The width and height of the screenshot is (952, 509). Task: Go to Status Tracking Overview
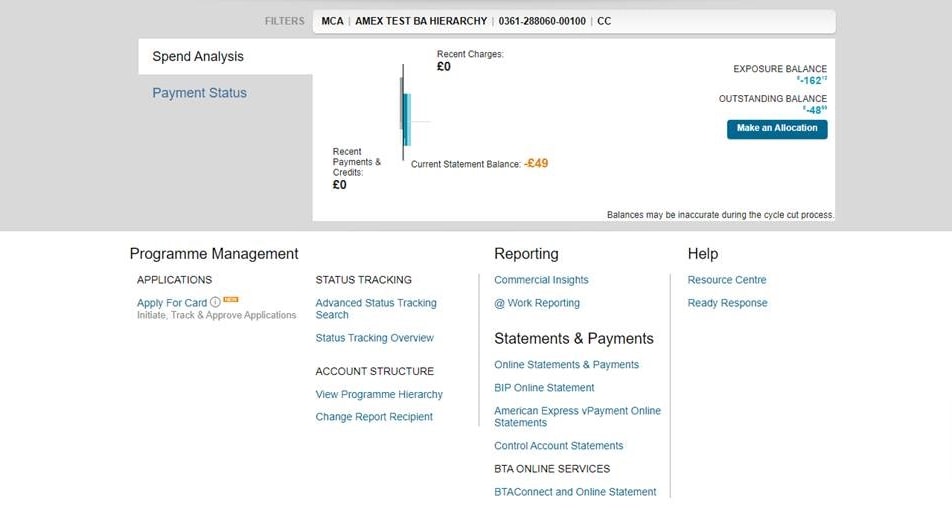point(374,338)
